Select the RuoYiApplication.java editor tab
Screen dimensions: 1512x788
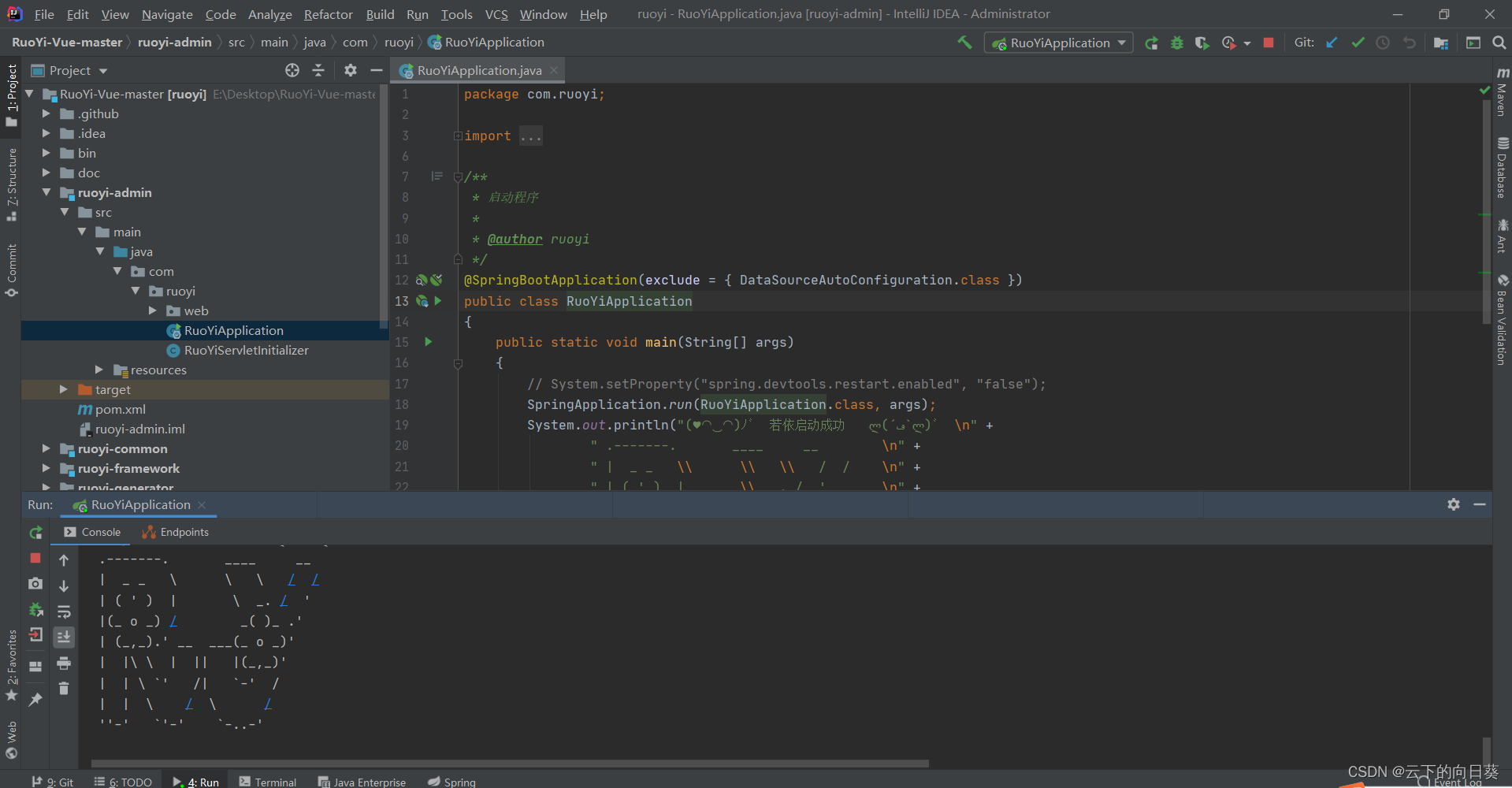click(x=479, y=70)
